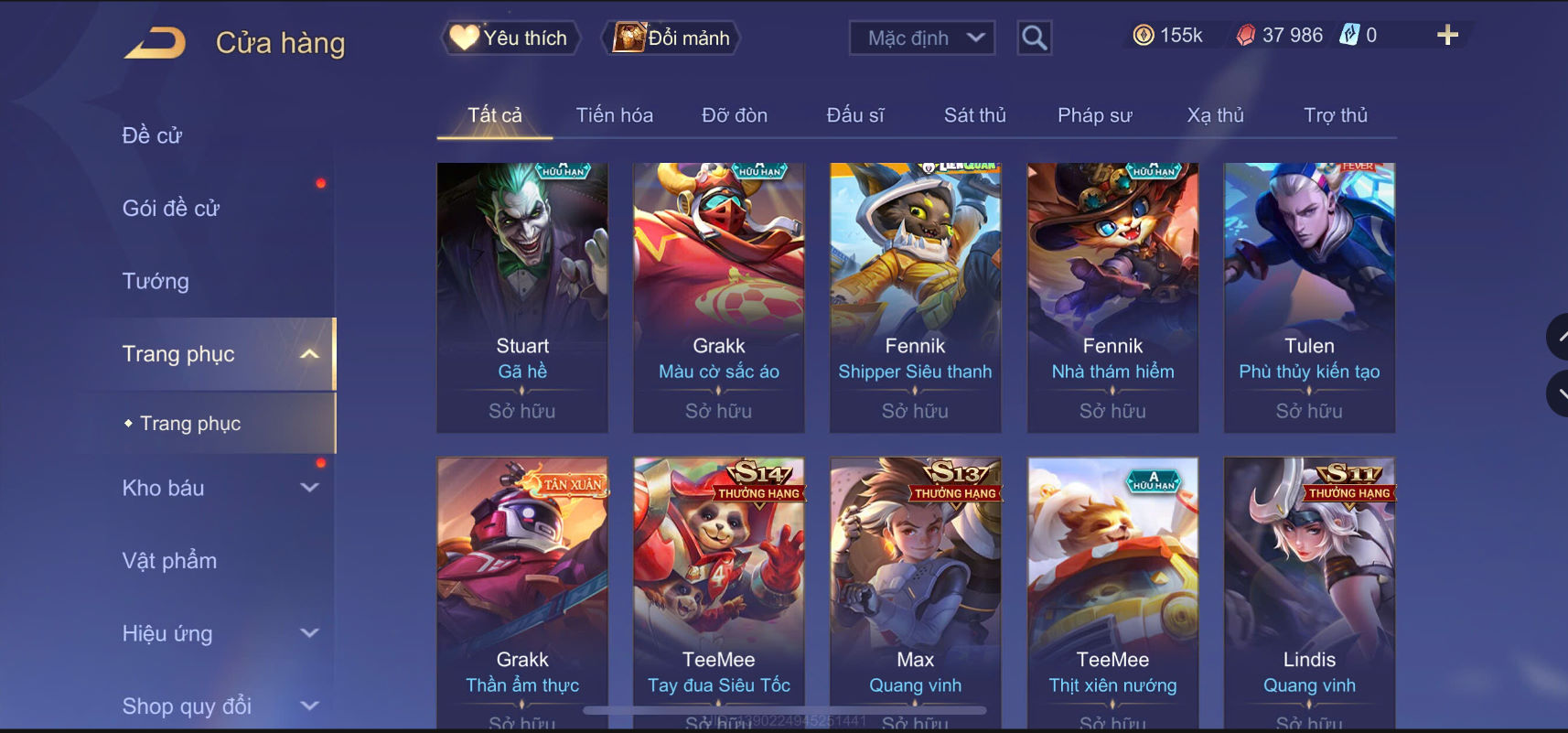The width and height of the screenshot is (1568, 733).
Task: Switch to the Tiến hóa tab
Action: [x=615, y=115]
